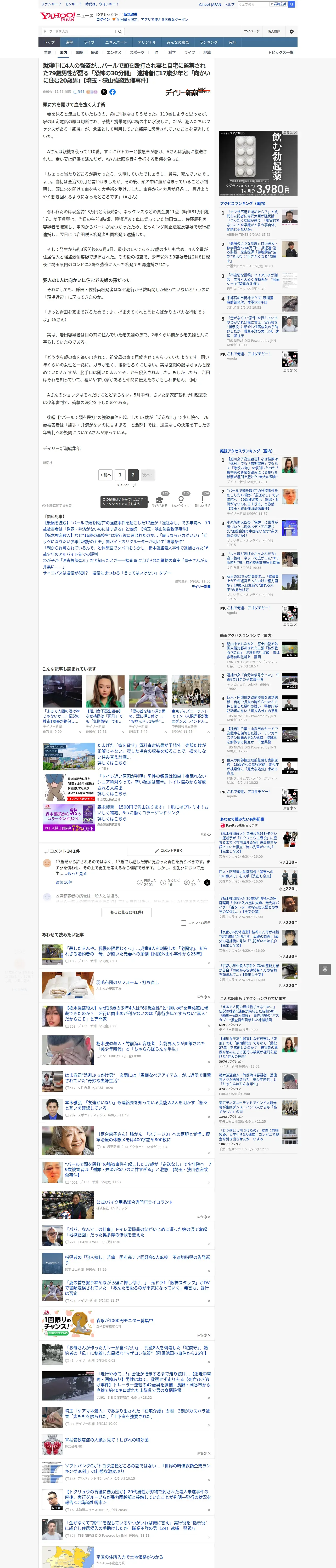Open the 有料 navigation item

[x=232, y=43]
